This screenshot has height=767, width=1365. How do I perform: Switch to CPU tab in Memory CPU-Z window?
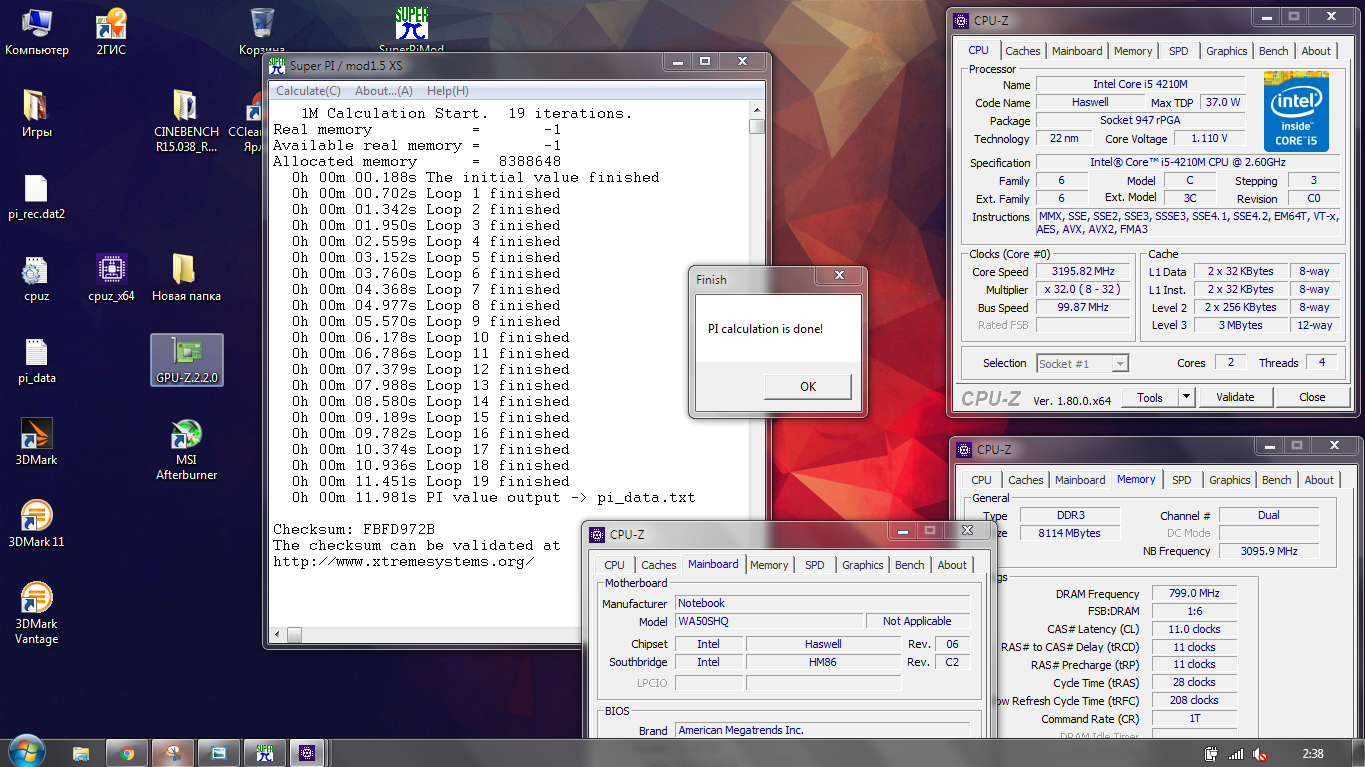(x=982, y=480)
